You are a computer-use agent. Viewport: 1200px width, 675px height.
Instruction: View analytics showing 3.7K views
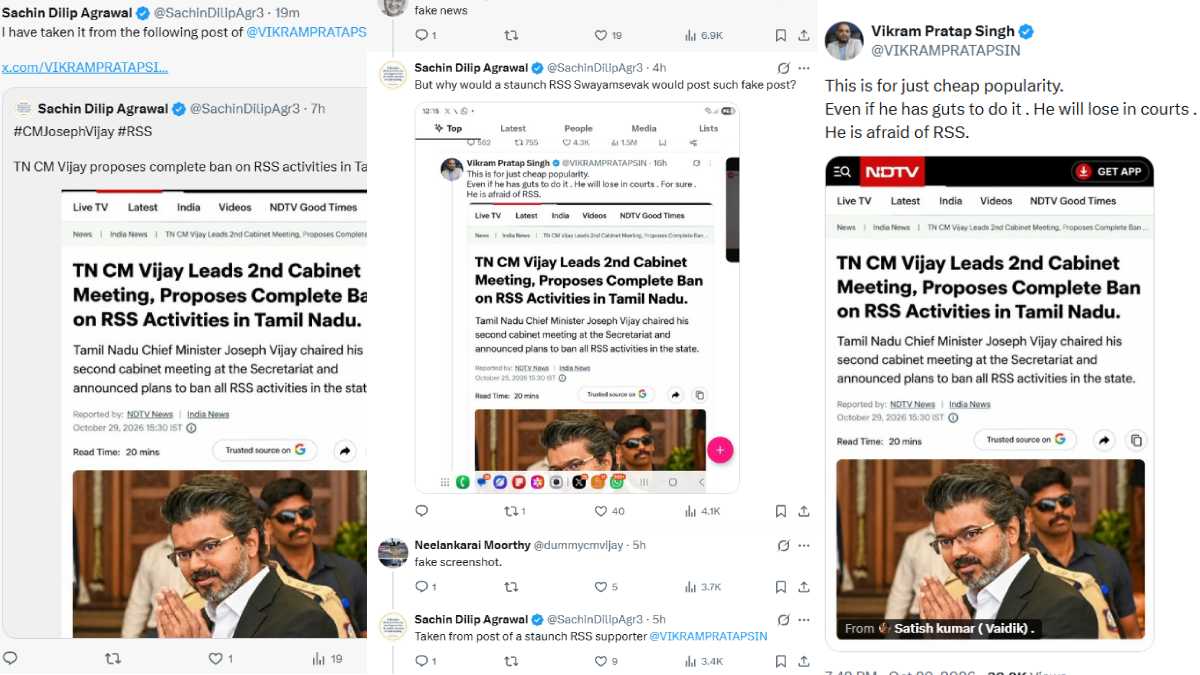(704, 587)
